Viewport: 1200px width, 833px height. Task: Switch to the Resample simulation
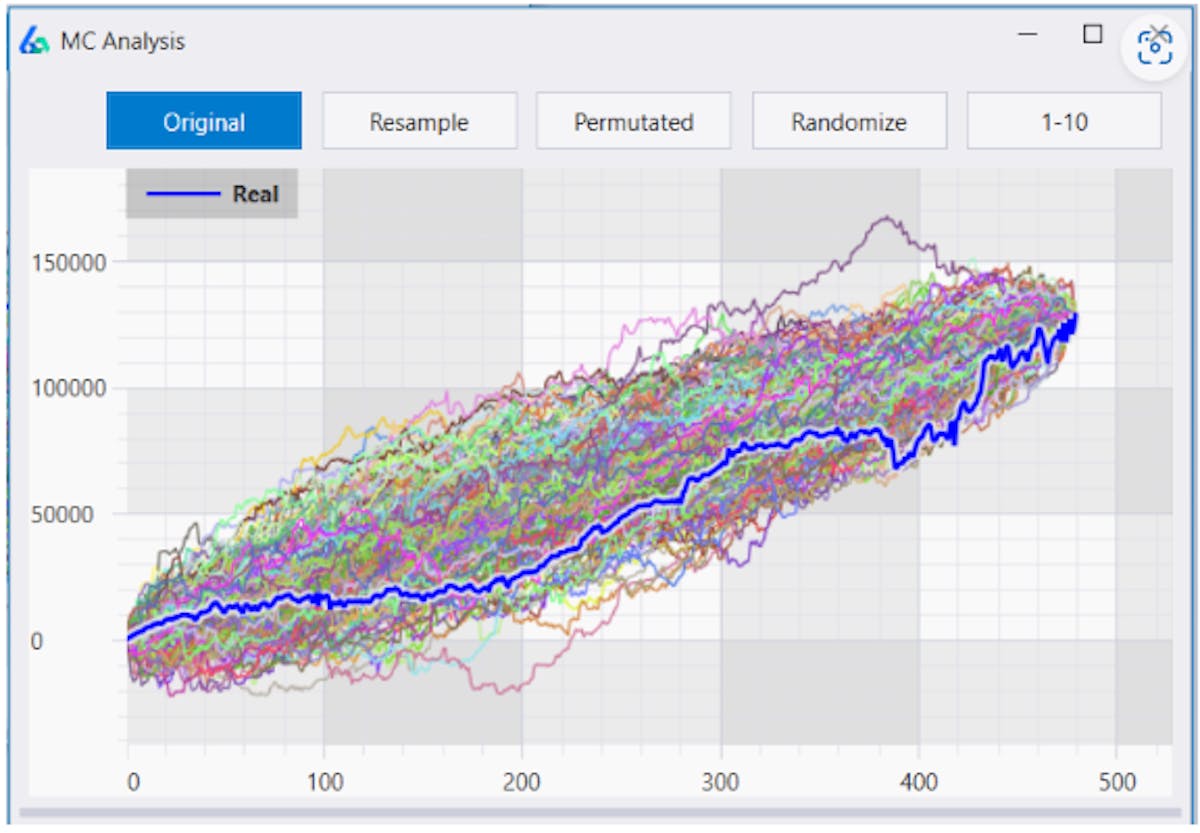click(x=419, y=122)
